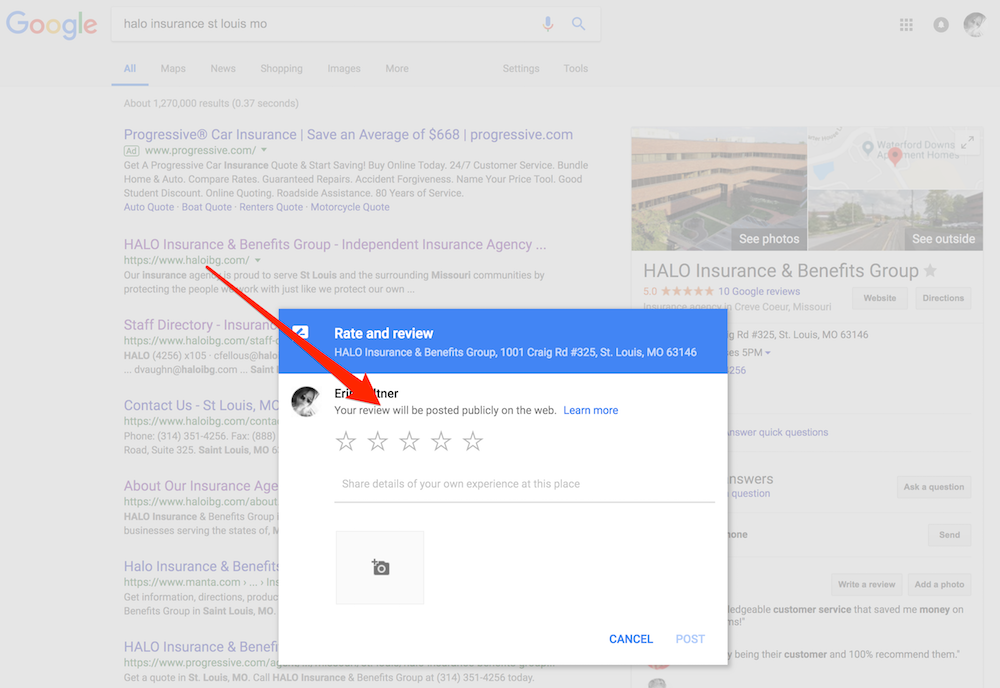Open the Halo Insurance manta.com result

(x=201, y=566)
